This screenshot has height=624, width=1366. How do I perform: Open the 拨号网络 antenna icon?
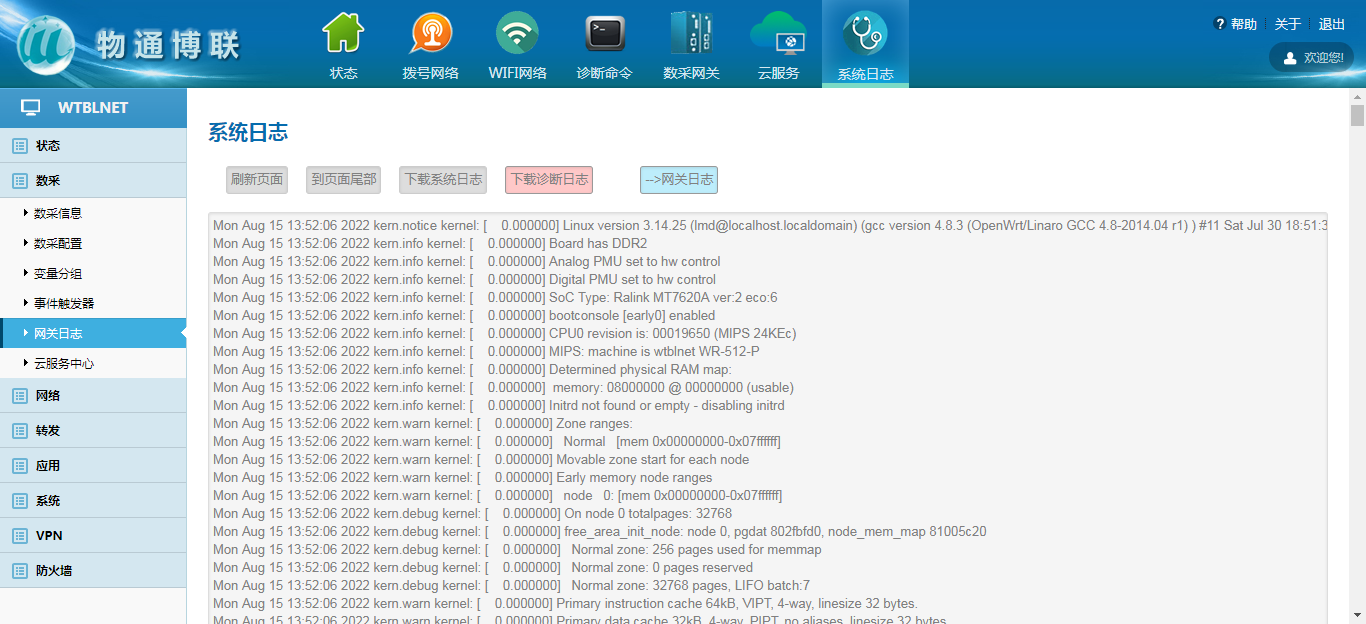pyautogui.click(x=430, y=35)
